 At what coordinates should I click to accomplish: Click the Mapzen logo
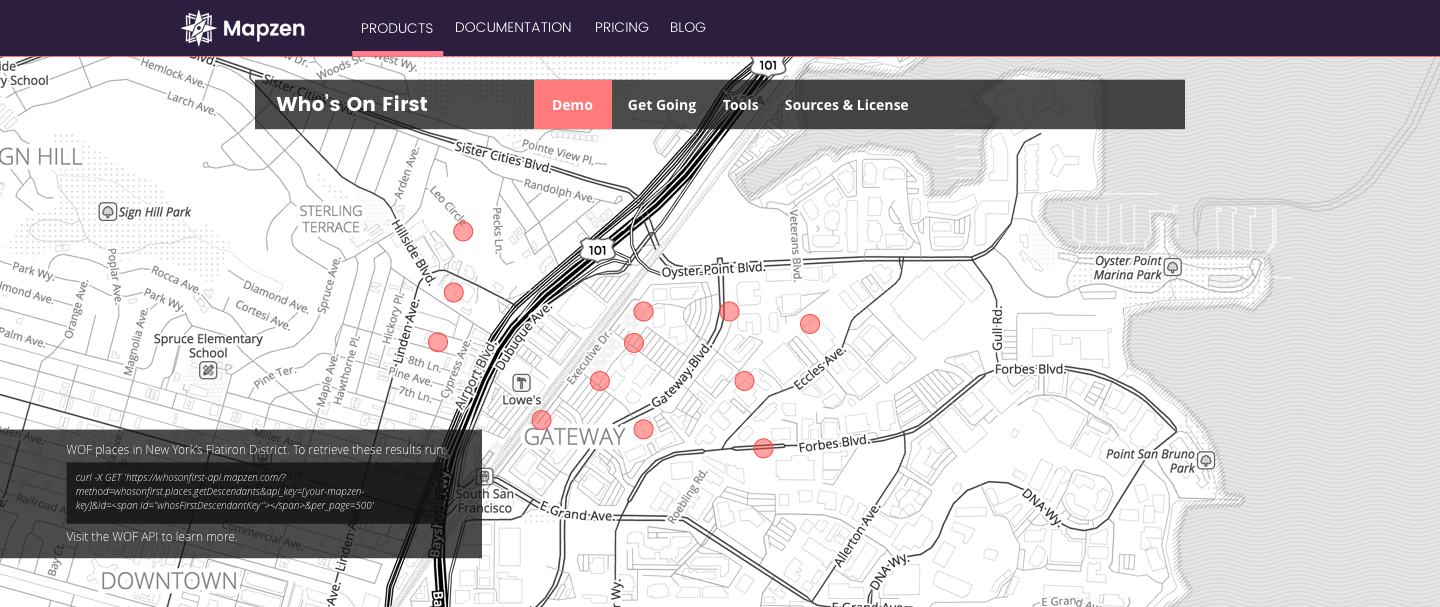tap(243, 28)
